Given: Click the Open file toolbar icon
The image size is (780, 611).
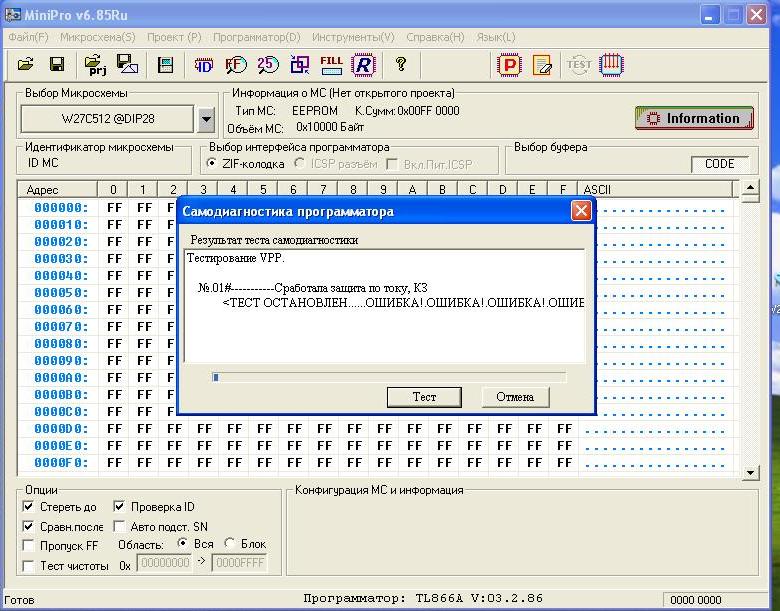Looking at the screenshot, I should pyautogui.click(x=25, y=64).
